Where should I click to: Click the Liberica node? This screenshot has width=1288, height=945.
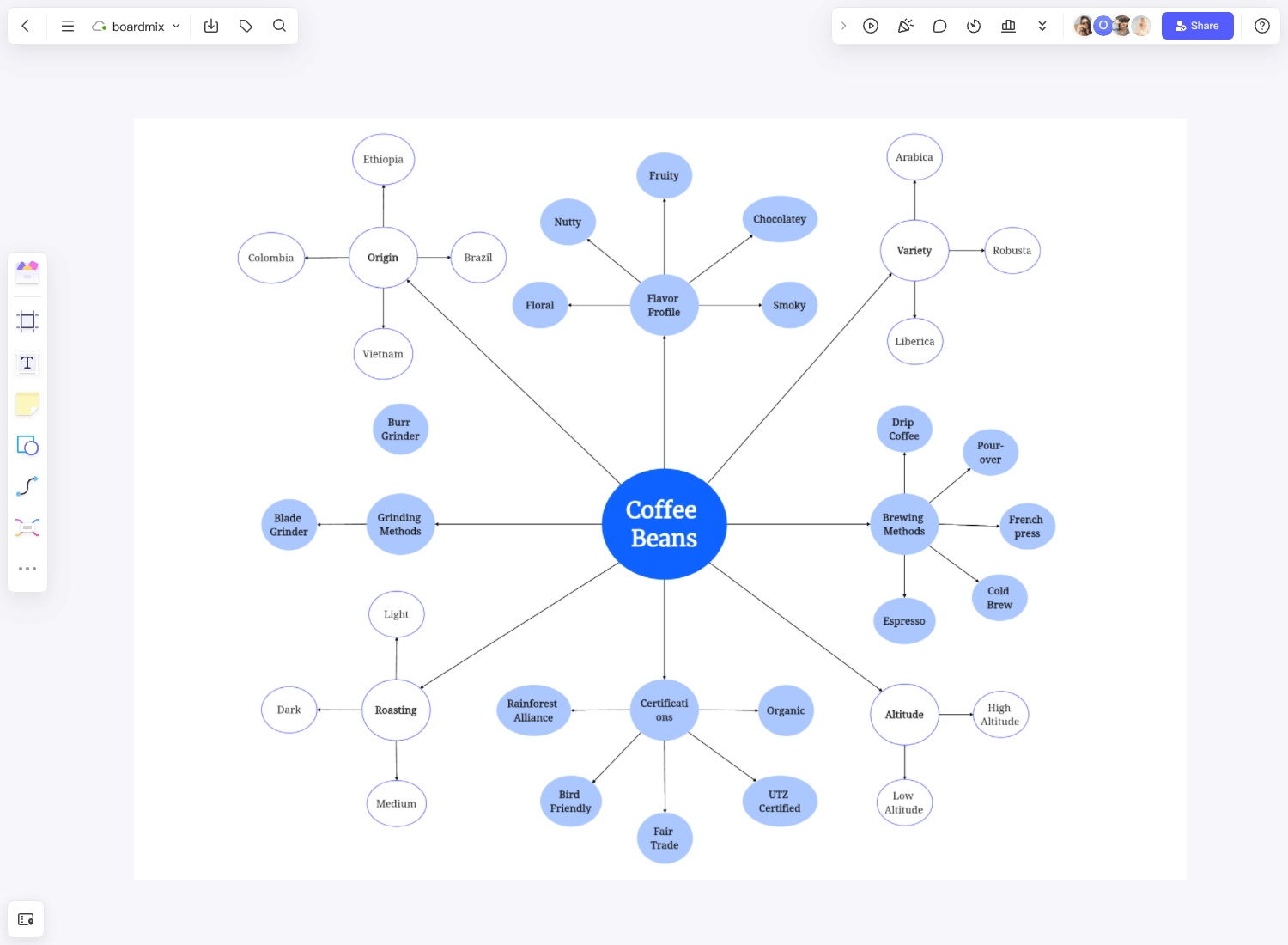click(914, 342)
